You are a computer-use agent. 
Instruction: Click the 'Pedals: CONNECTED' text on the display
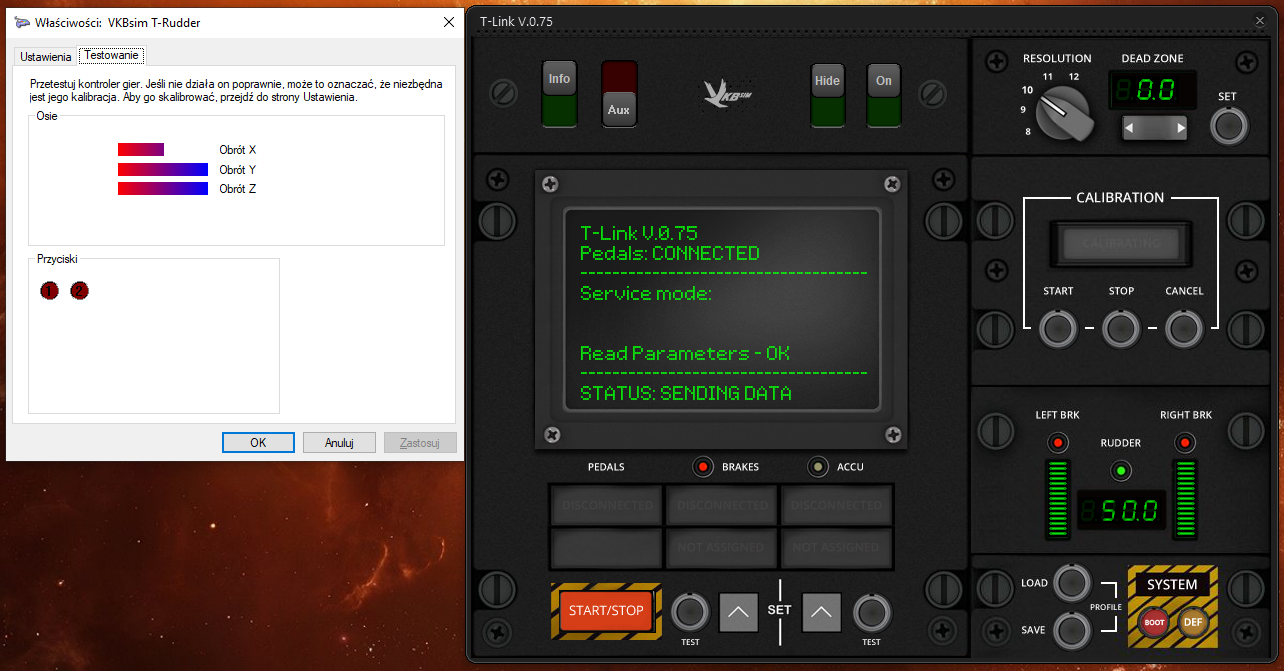(x=670, y=253)
